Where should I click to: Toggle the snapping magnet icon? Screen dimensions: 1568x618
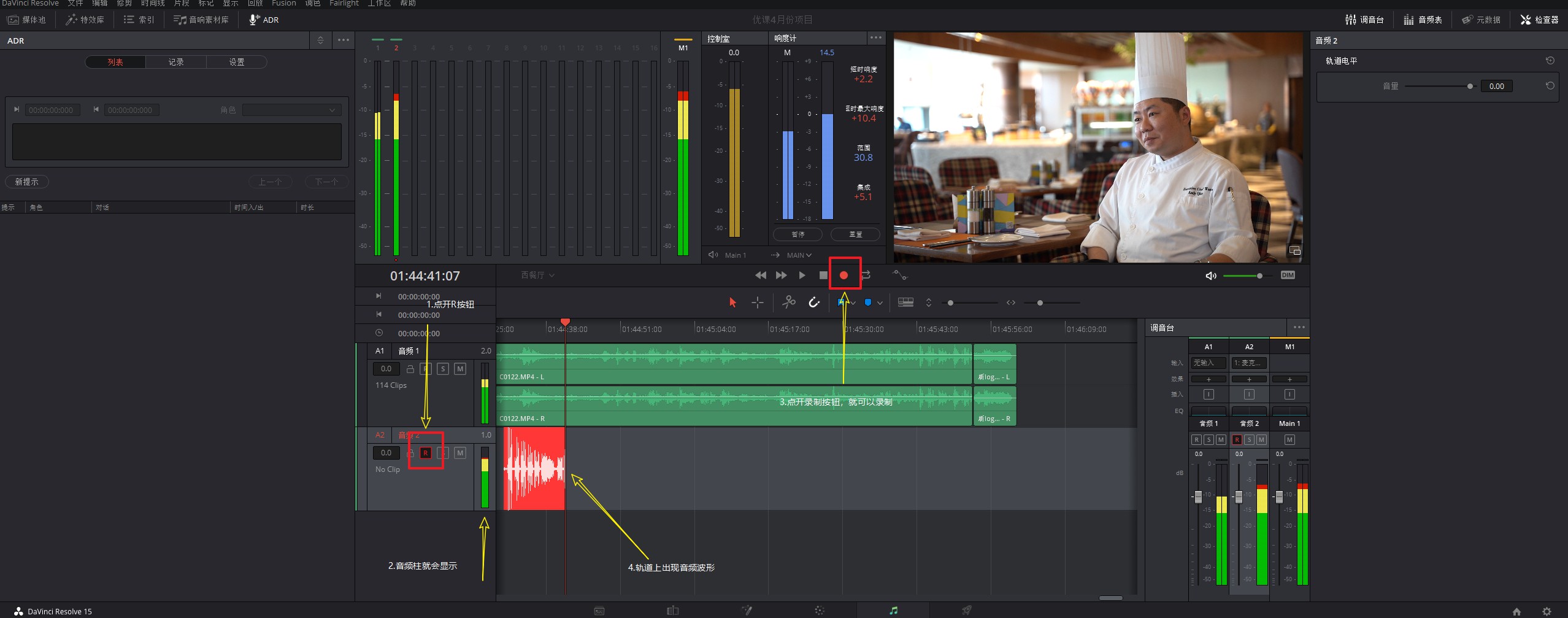pyautogui.click(x=814, y=302)
